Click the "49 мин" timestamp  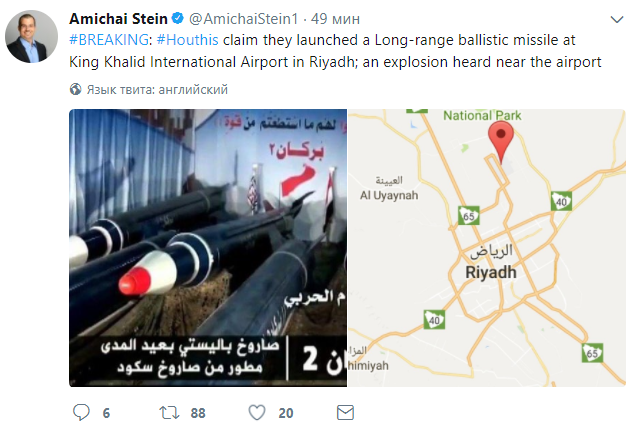[x=337, y=20]
